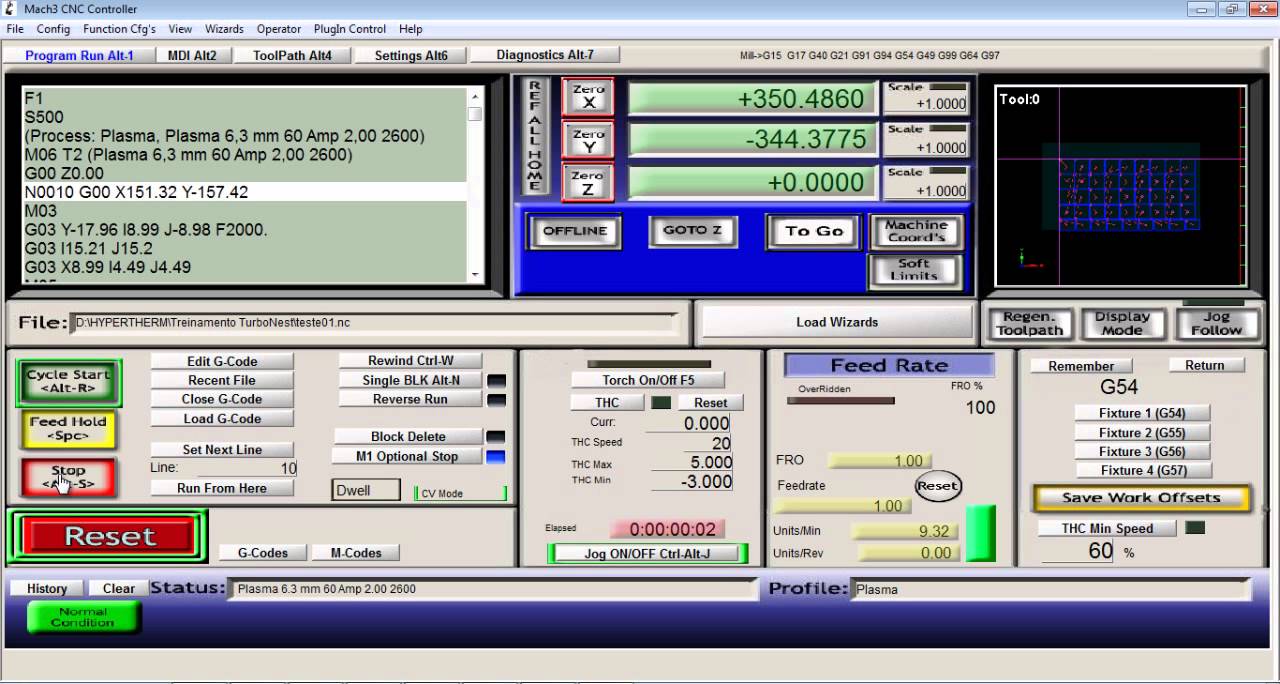Click the Zero X axis button

coord(588,97)
